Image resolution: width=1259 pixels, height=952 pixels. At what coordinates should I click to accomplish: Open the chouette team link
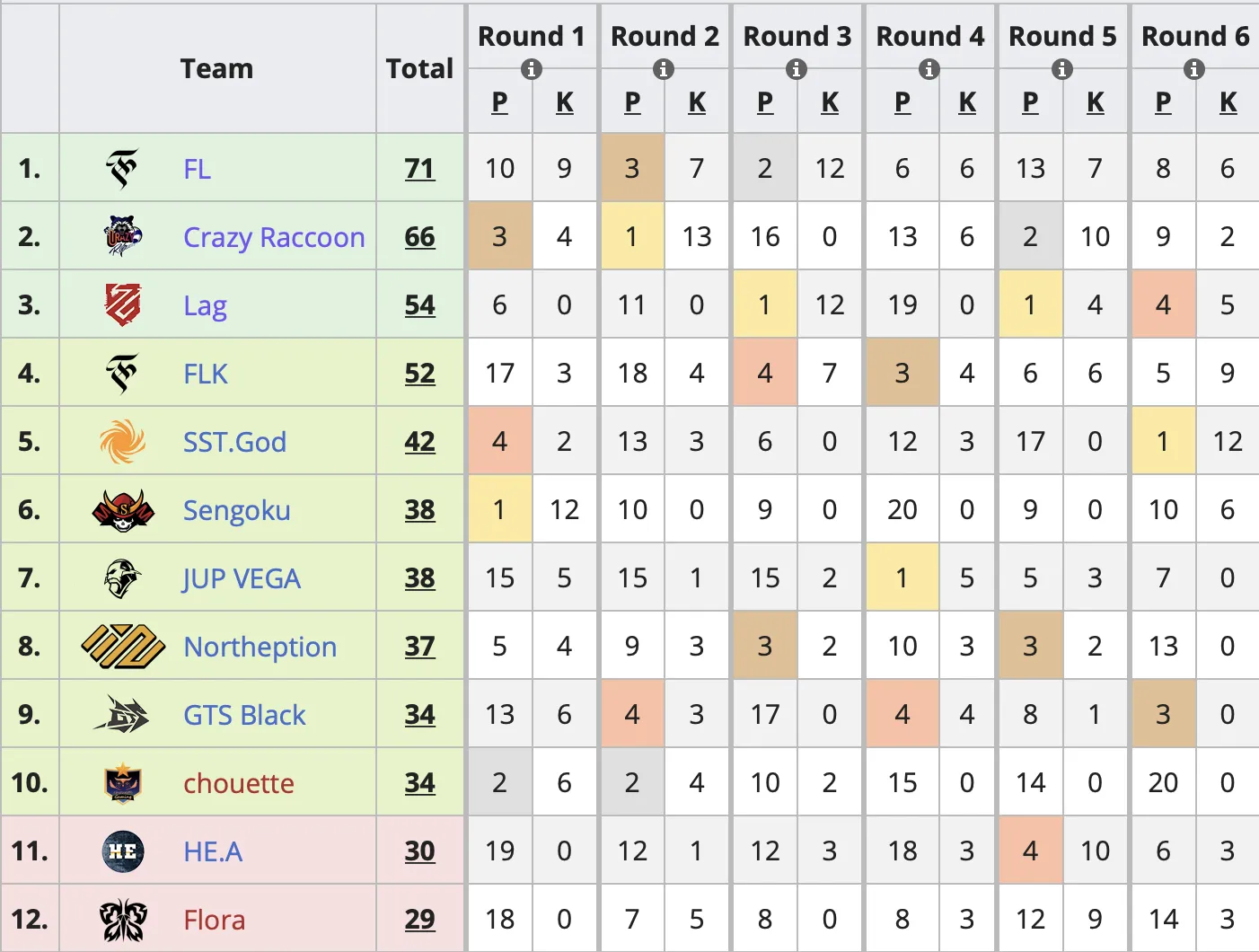(239, 783)
